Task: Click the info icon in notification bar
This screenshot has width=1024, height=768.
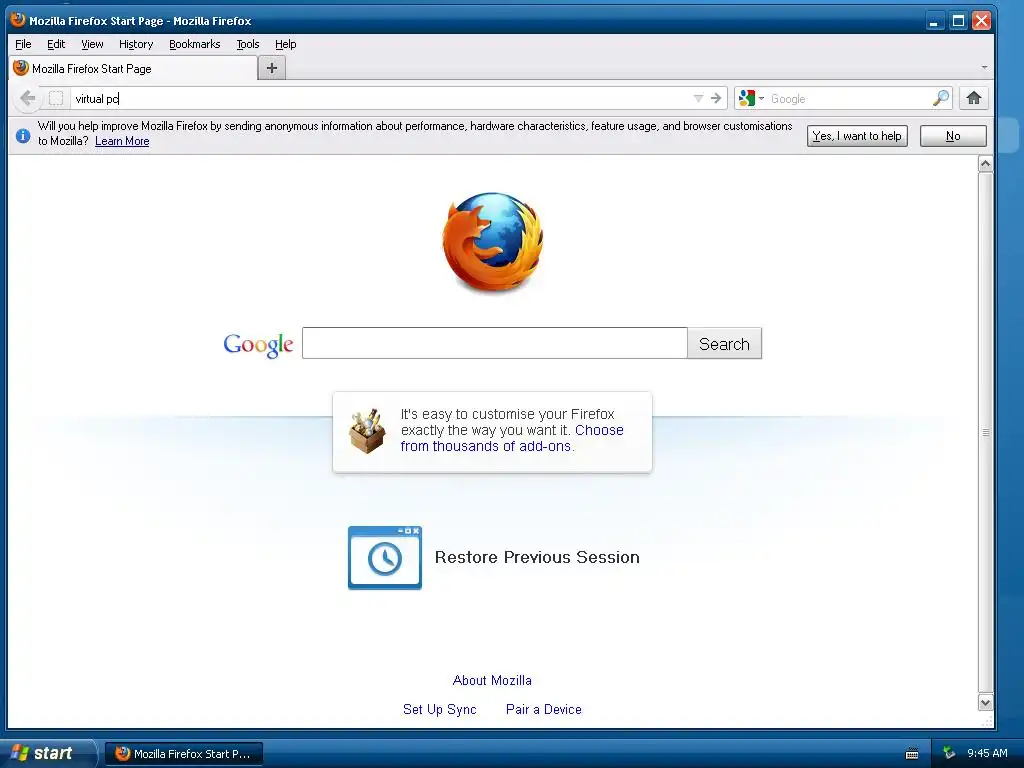Action: pos(23,135)
